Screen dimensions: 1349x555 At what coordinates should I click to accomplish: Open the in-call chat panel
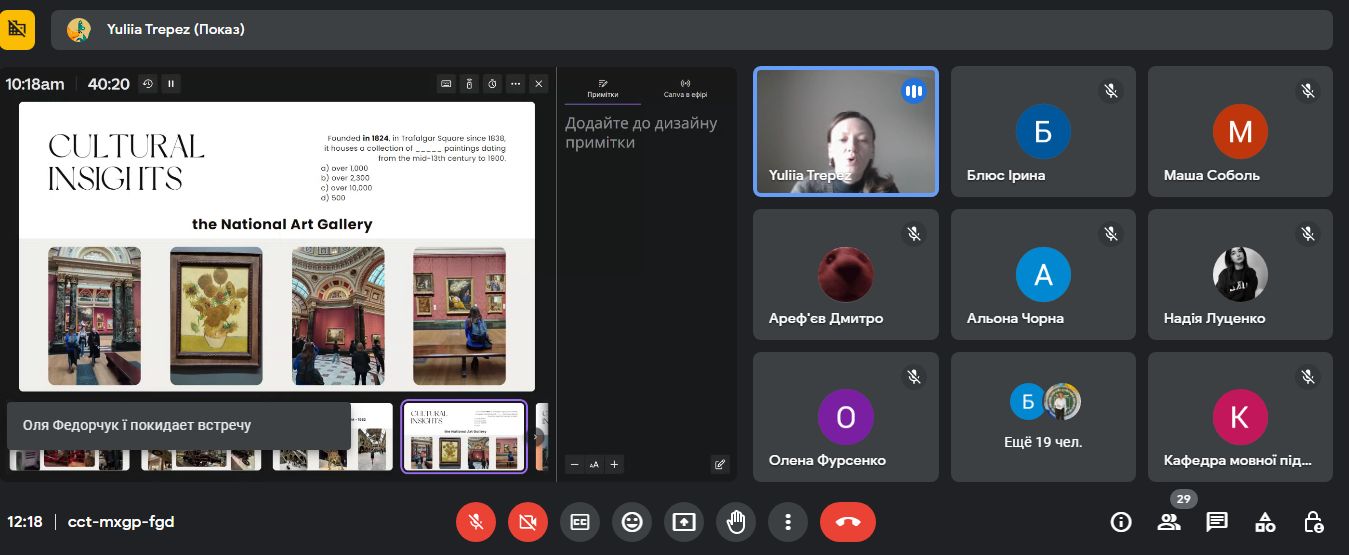click(x=1217, y=521)
